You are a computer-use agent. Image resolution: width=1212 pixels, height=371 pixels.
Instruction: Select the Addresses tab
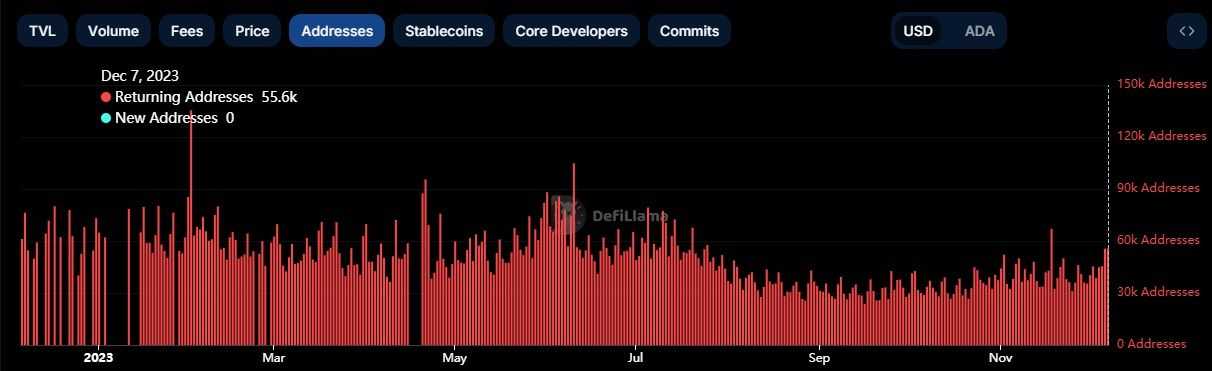tap(337, 31)
